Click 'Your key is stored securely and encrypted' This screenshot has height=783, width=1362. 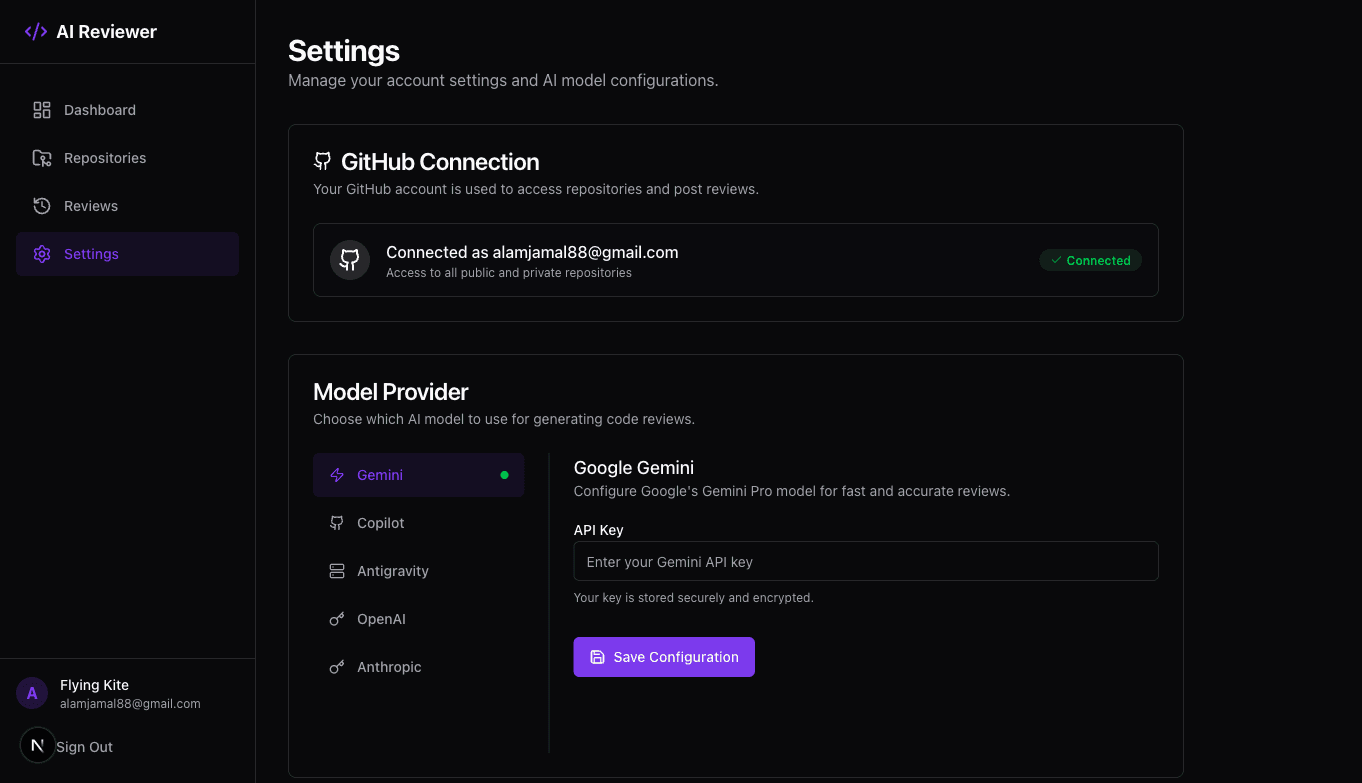tap(693, 598)
